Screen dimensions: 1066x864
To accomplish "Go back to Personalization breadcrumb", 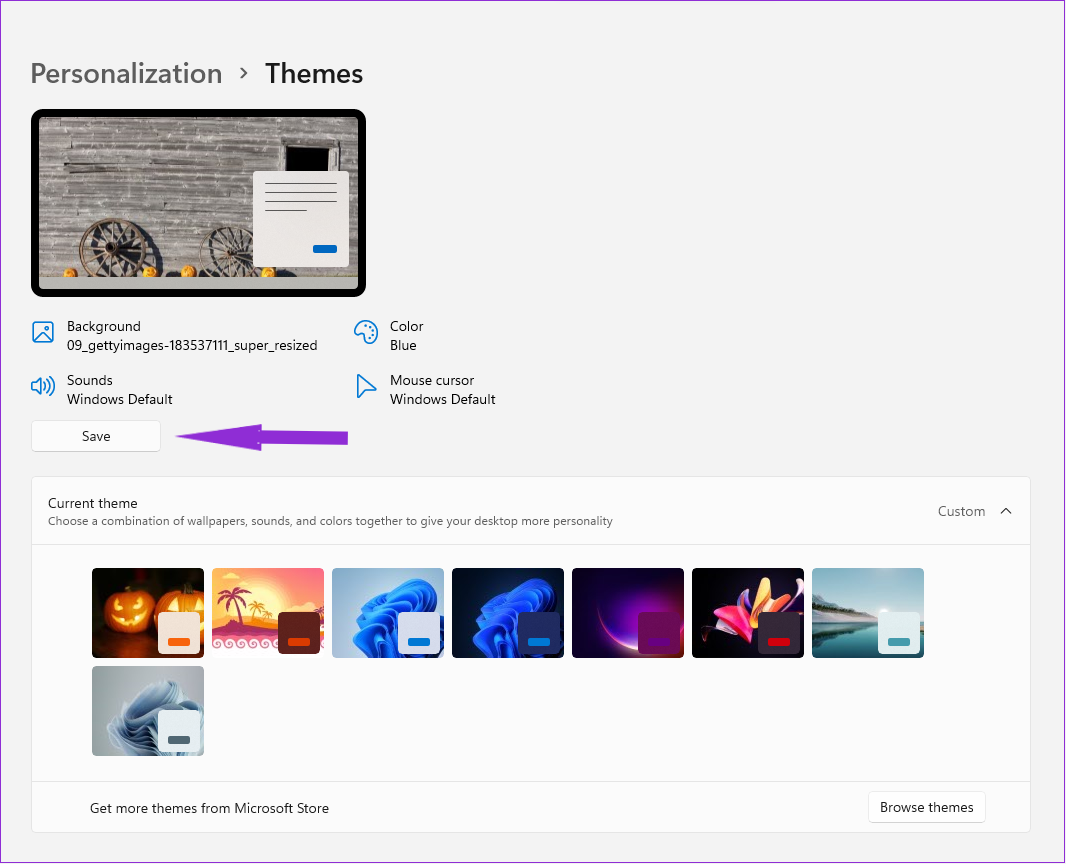I will [x=126, y=73].
